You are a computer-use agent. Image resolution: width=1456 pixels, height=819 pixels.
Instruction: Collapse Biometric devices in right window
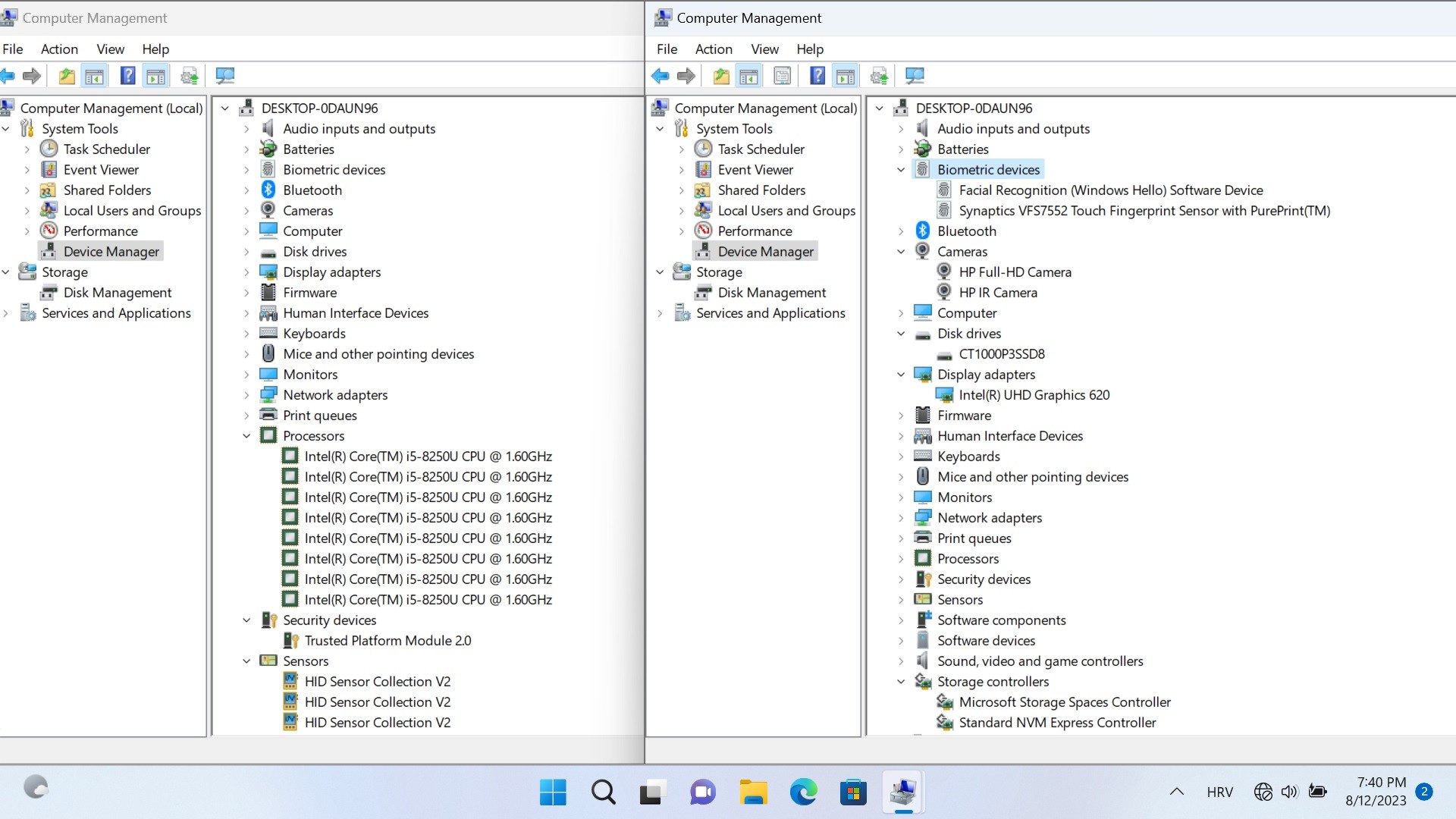click(x=901, y=170)
